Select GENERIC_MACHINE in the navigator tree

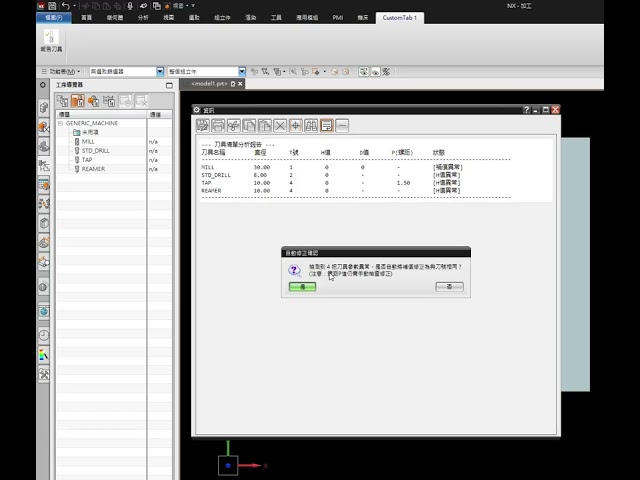[92, 123]
